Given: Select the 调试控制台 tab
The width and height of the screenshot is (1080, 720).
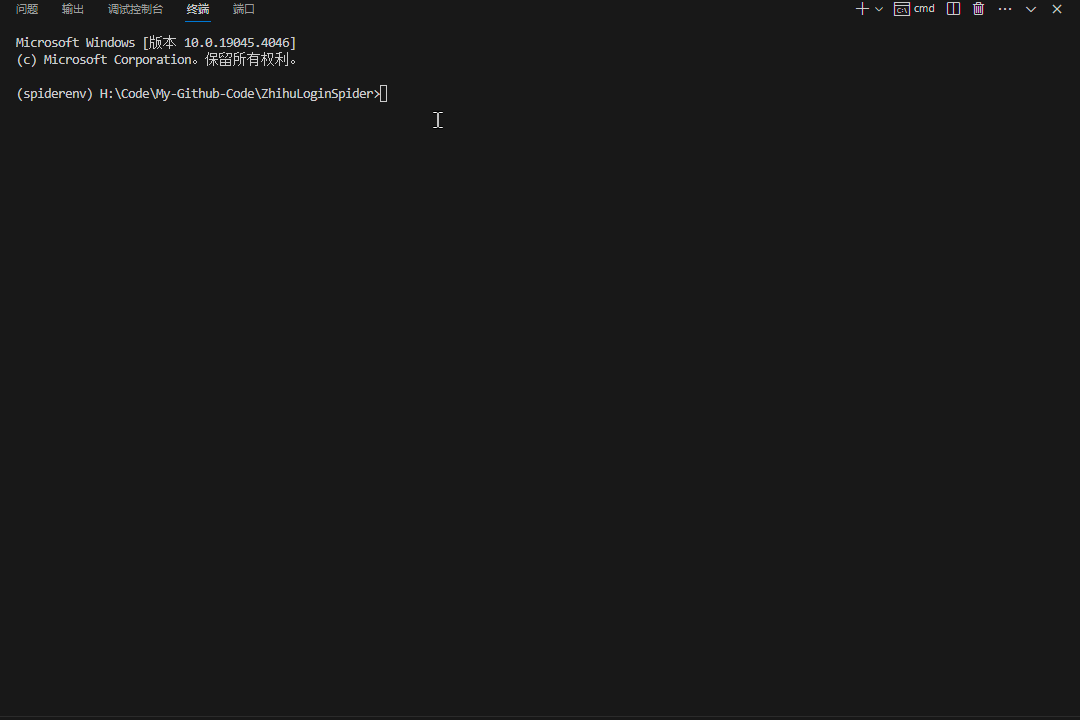Looking at the screenshot, I should coord(135,9).
